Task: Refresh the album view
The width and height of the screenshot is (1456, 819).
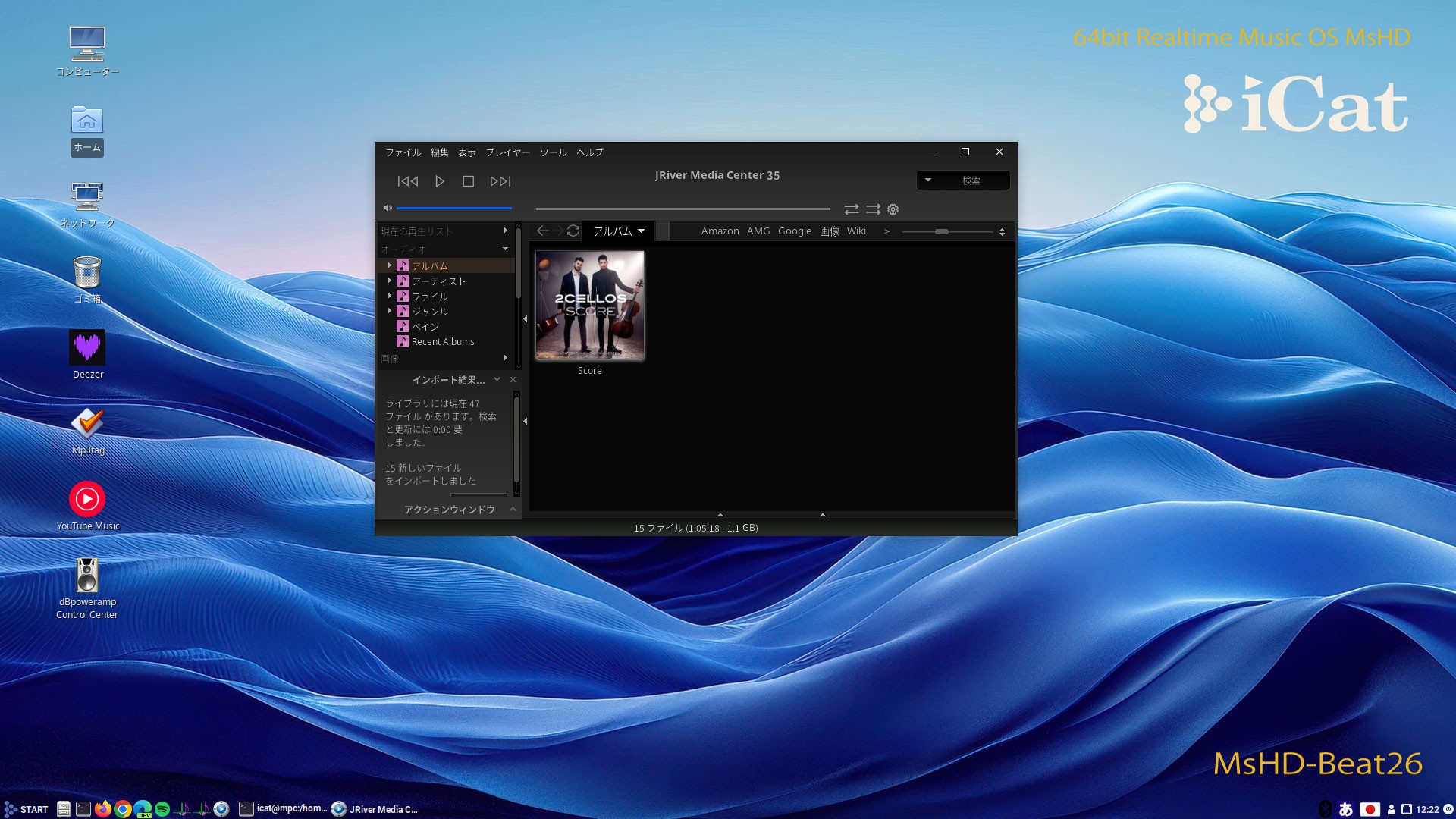Action: point(573,231)
